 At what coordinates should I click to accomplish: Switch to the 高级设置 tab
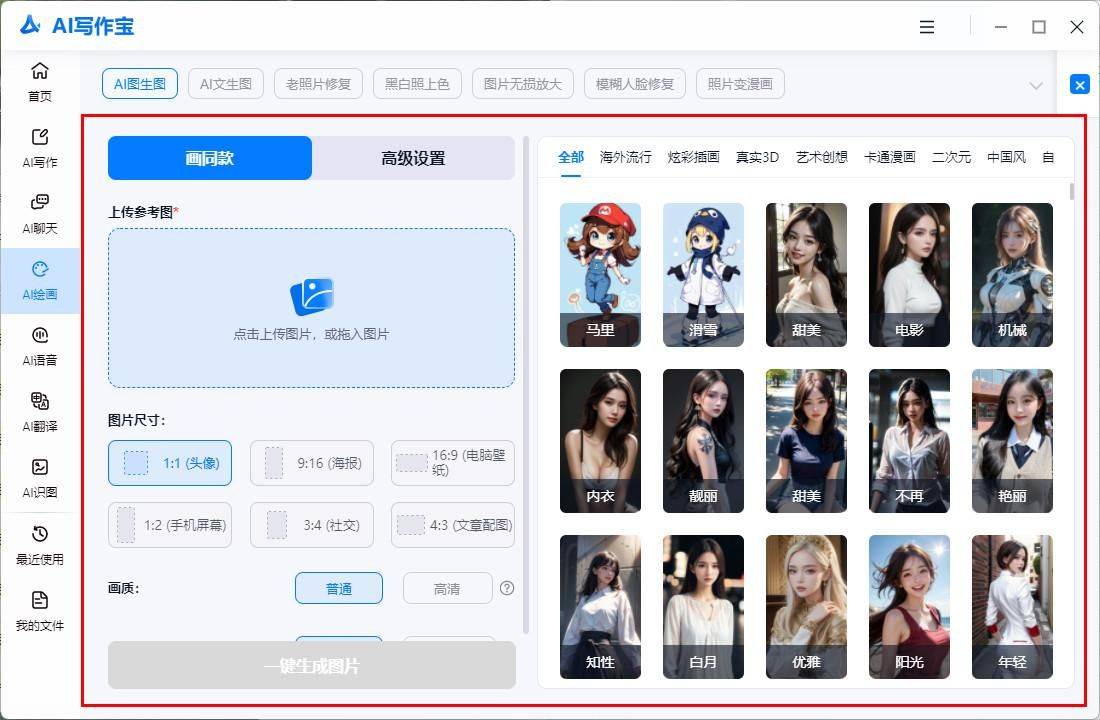tap(413, 158)
